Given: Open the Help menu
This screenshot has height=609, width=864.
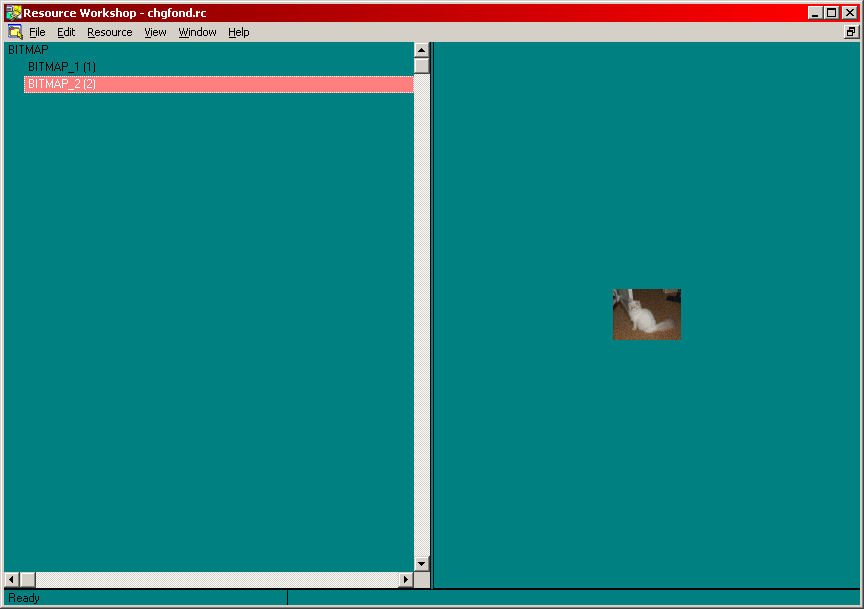Looking at the screenshot, I should pos(238,32).
